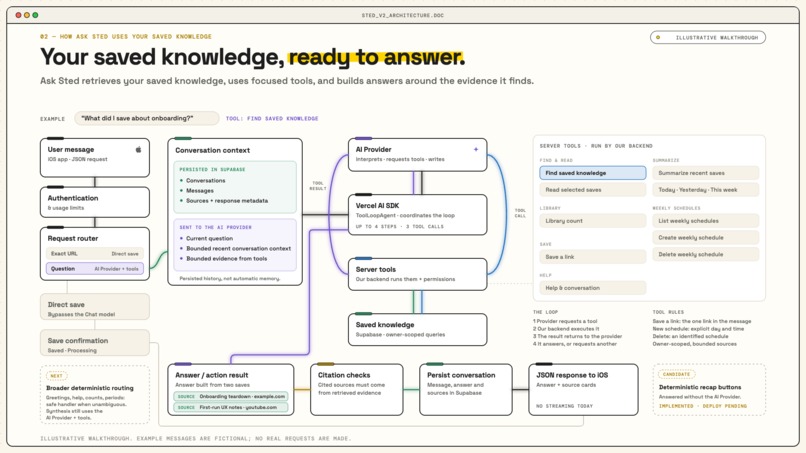This screenshot has width=806, height=453.
Task: Click the NEXT tag above Broader deterministic routing
Action: (x=57, y=376)
